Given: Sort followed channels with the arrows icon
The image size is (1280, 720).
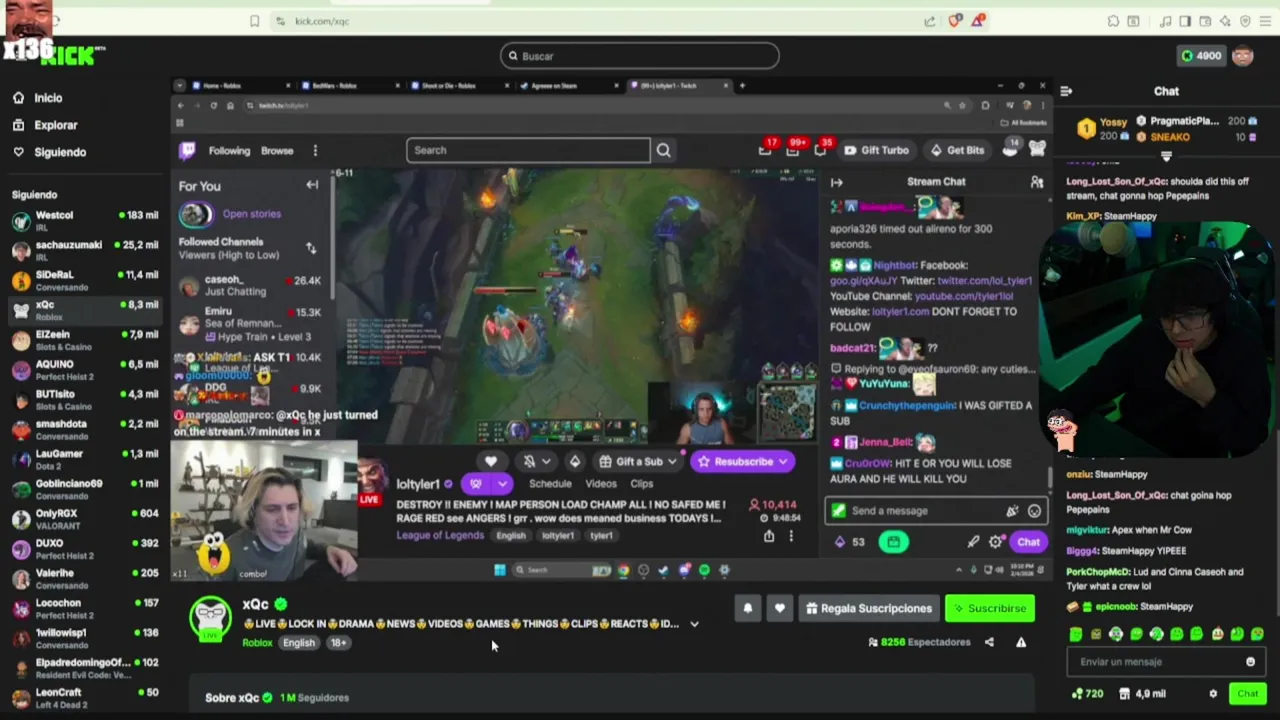Looking at the screenshot, I should click(x=311, y=248).
